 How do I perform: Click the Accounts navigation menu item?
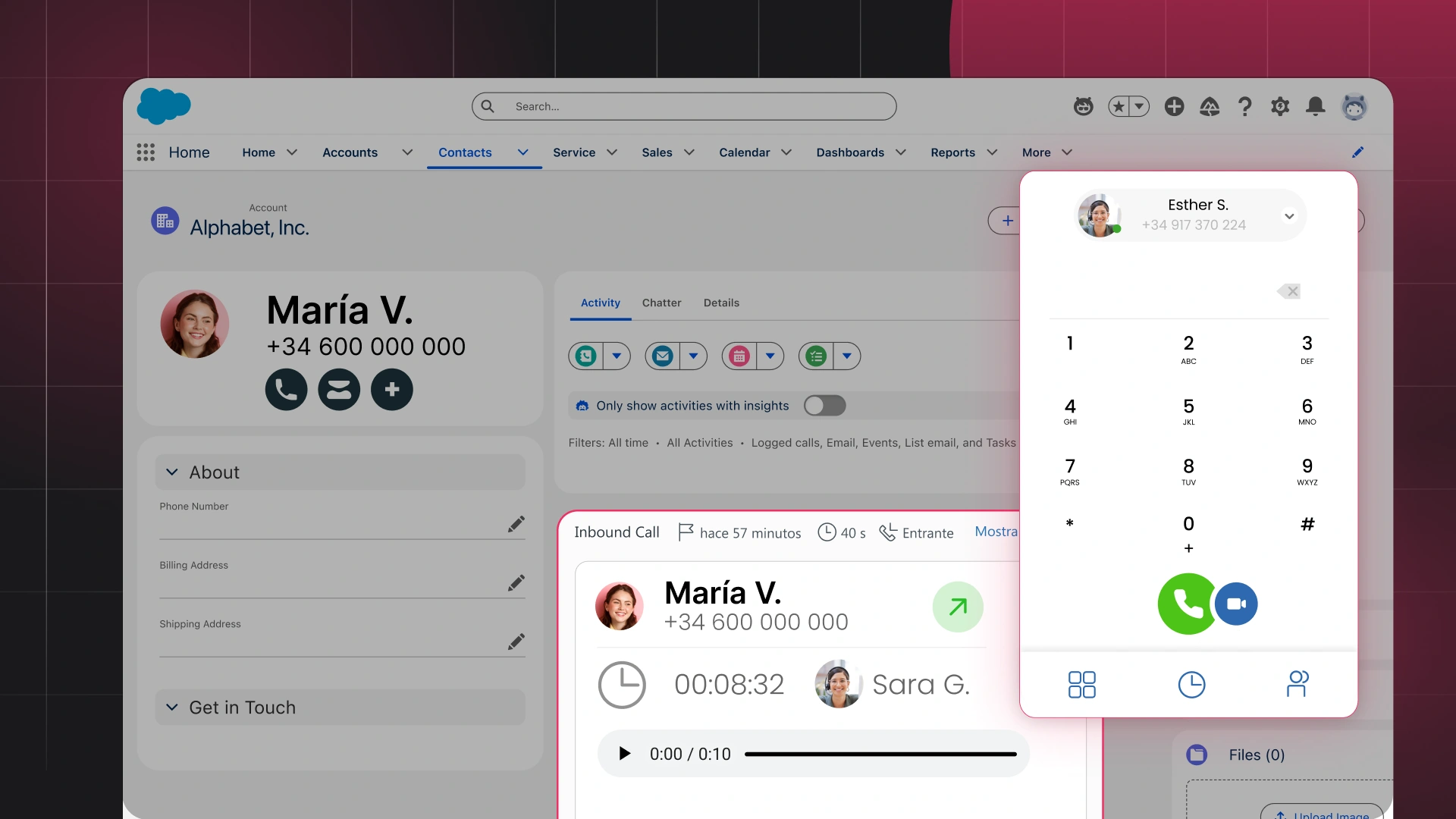pos(349,152)
